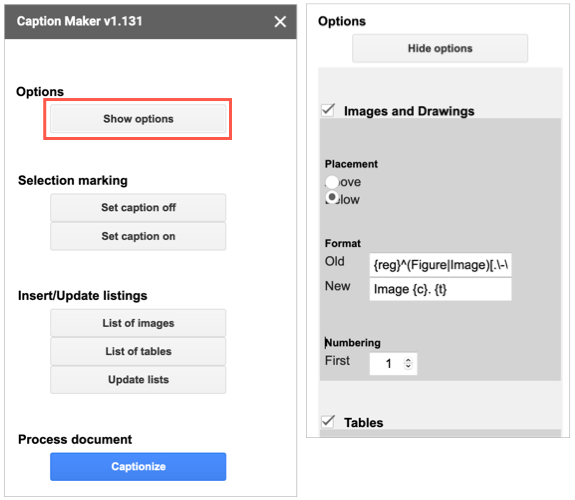Click the Hide options button

point(440,48)
